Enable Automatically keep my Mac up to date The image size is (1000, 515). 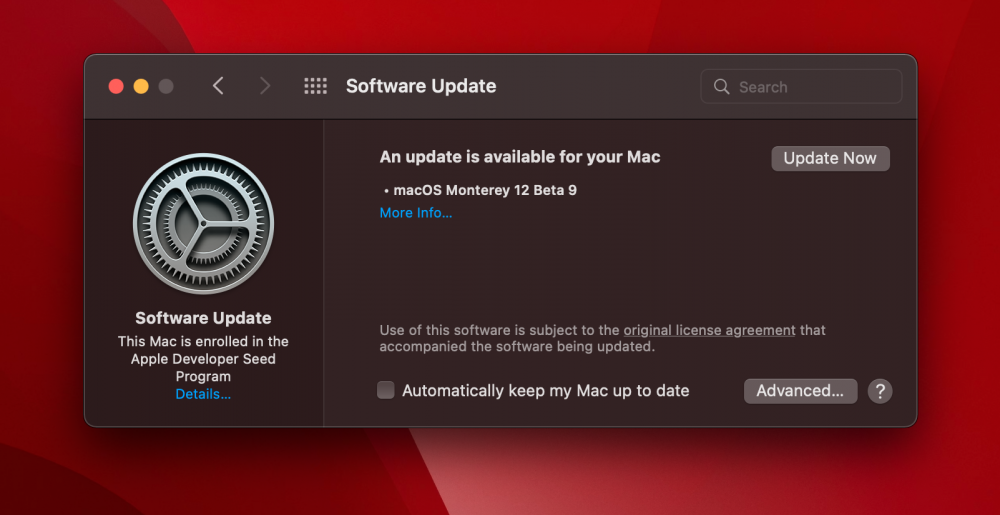(x=385, y=390)
